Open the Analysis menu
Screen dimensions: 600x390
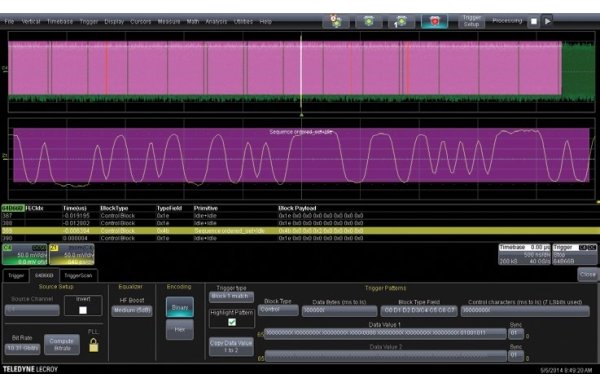(217, 21)
